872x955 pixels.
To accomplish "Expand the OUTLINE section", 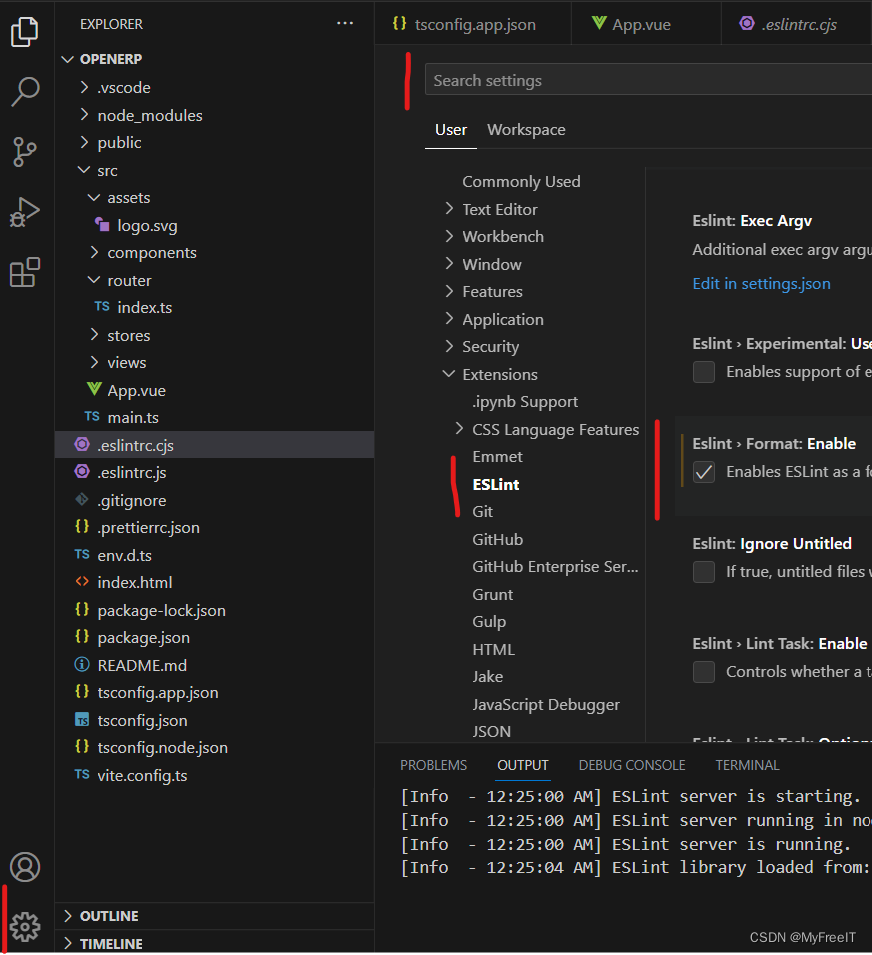I will (x=68, y=915).
